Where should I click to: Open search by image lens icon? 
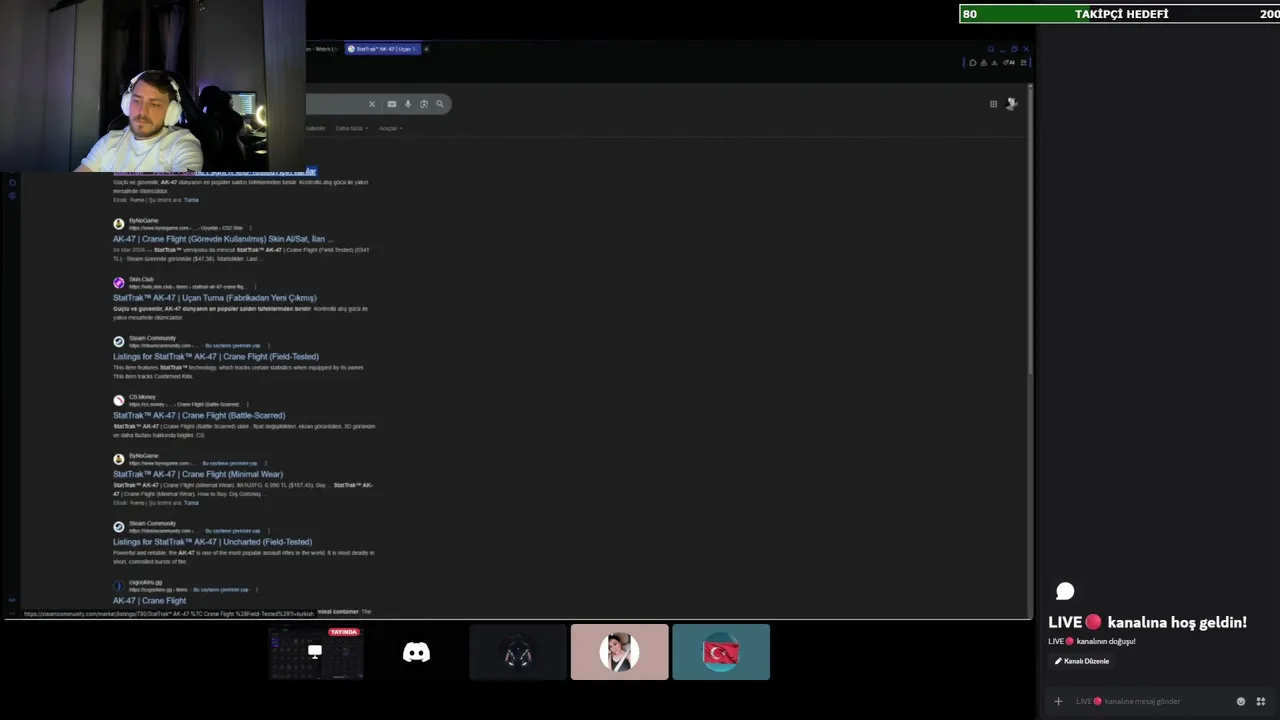pos(424,104)
